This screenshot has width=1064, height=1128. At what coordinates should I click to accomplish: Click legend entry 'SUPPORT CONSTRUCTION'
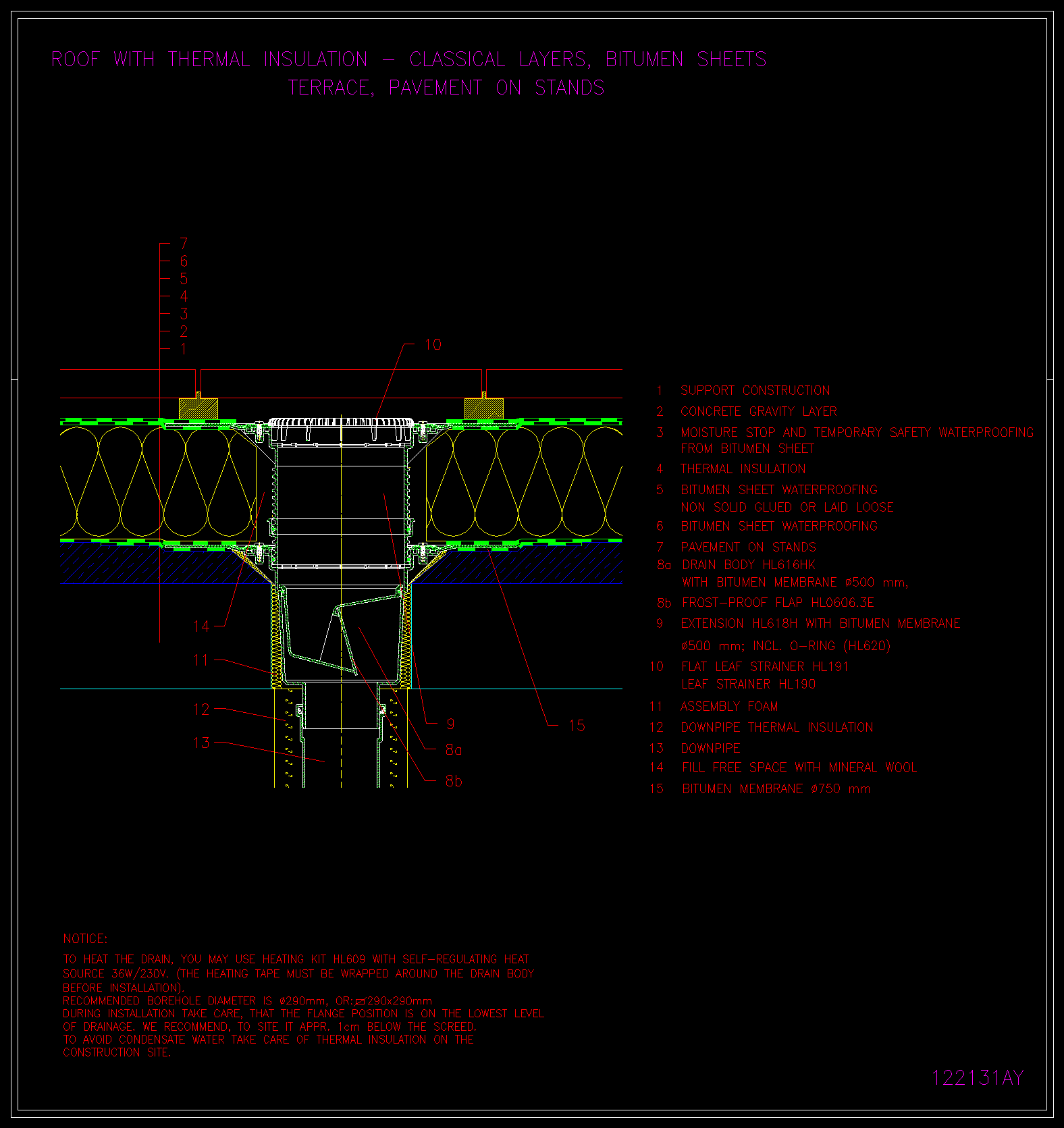[x=755, y=391]
